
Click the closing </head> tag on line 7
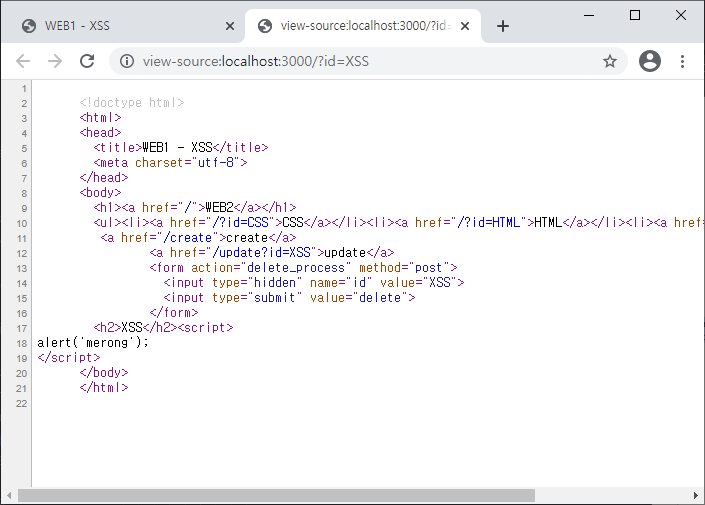(x=104, y=178)
